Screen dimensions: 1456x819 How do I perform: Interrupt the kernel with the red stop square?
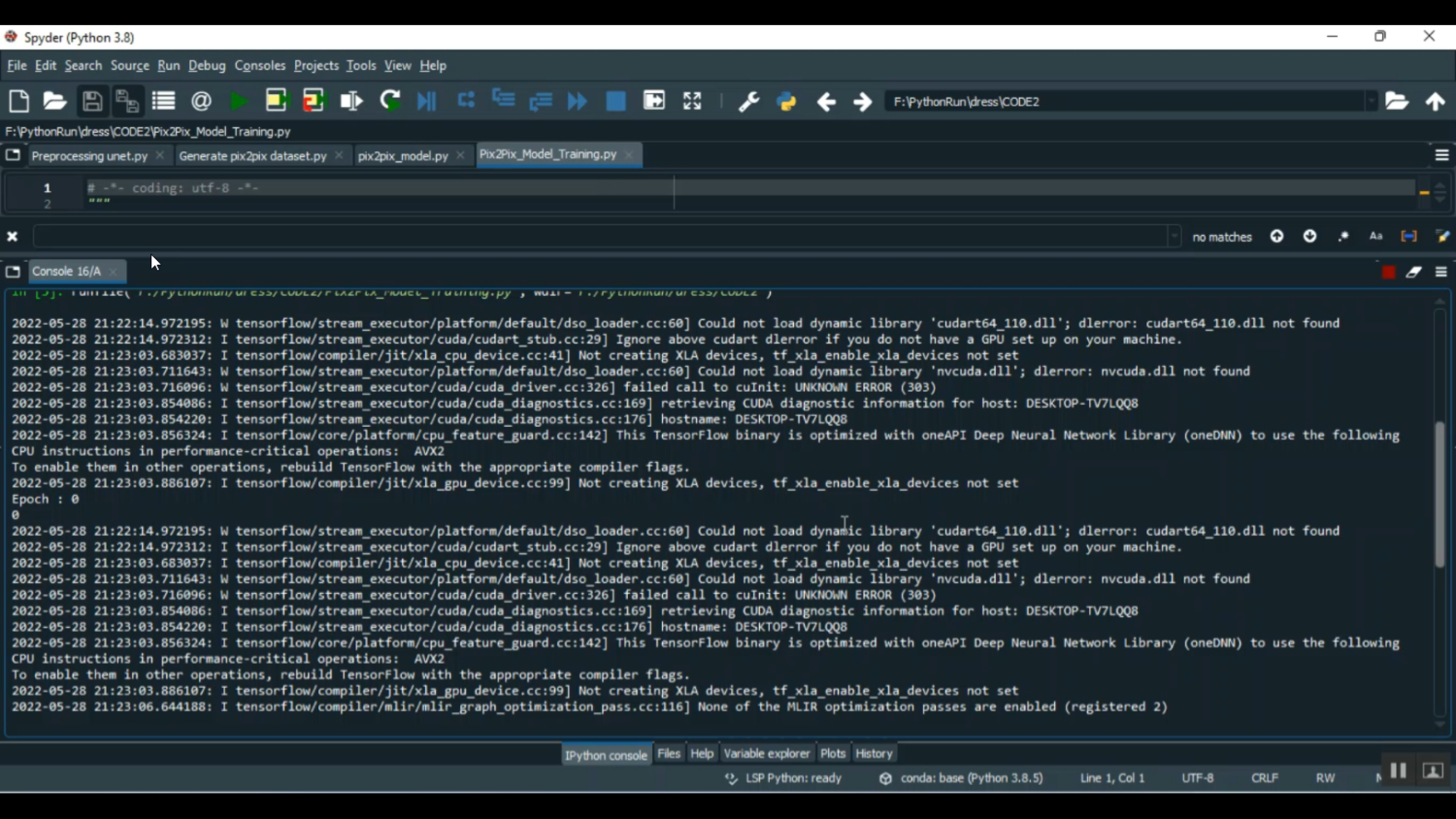[x=1388, y=273]
